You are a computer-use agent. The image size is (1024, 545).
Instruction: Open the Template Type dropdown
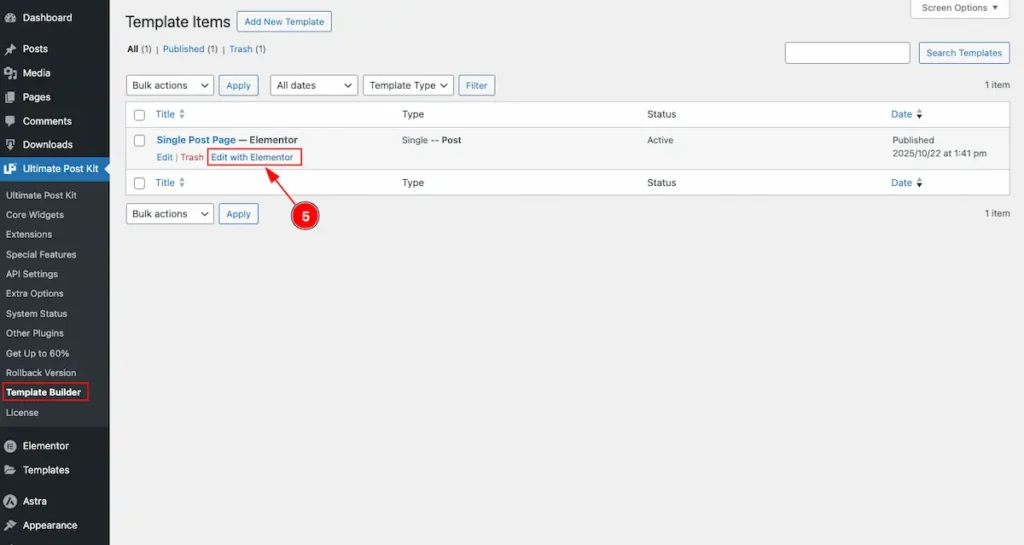click(x=408, y=86)
